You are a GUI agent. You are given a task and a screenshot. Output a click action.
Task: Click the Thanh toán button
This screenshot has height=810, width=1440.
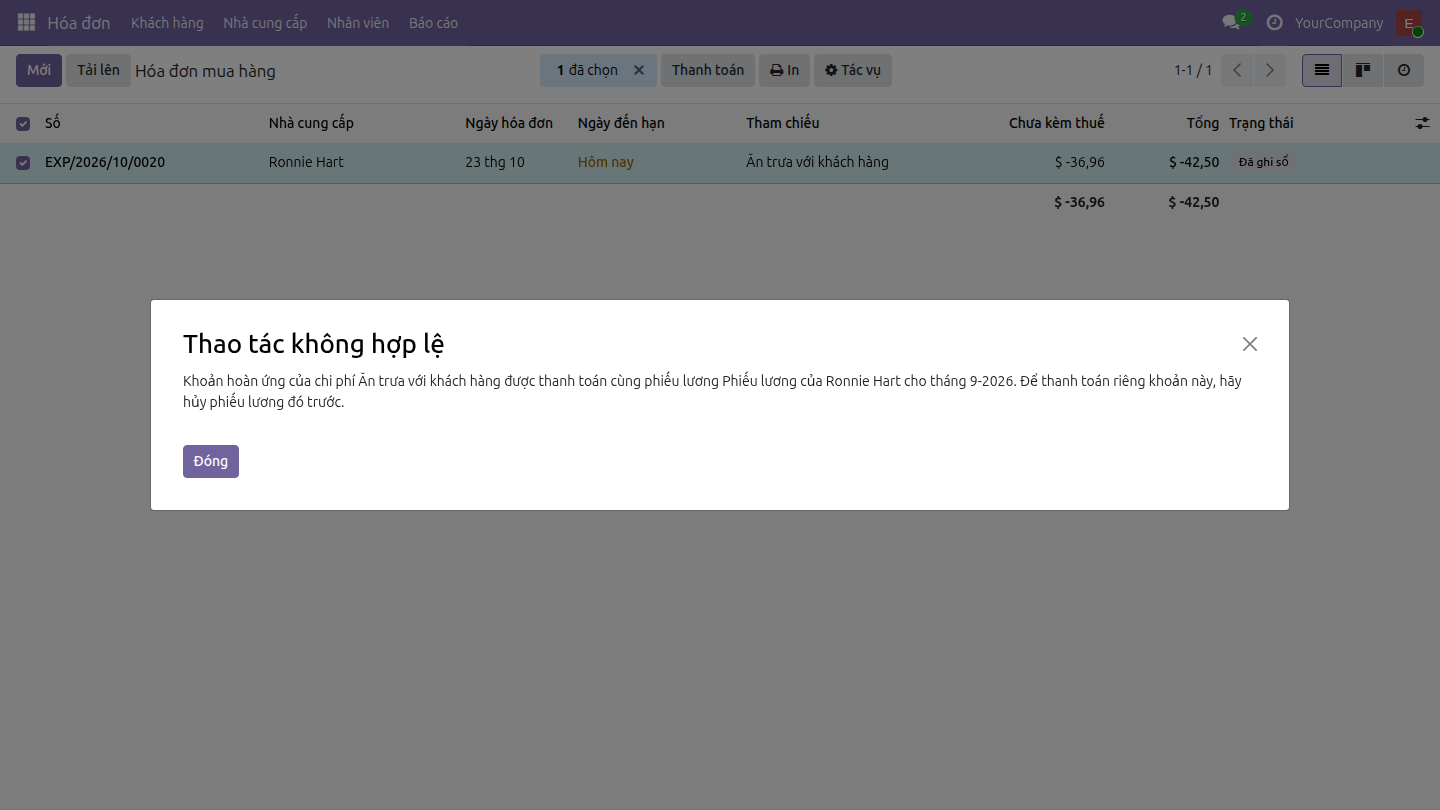708,70
